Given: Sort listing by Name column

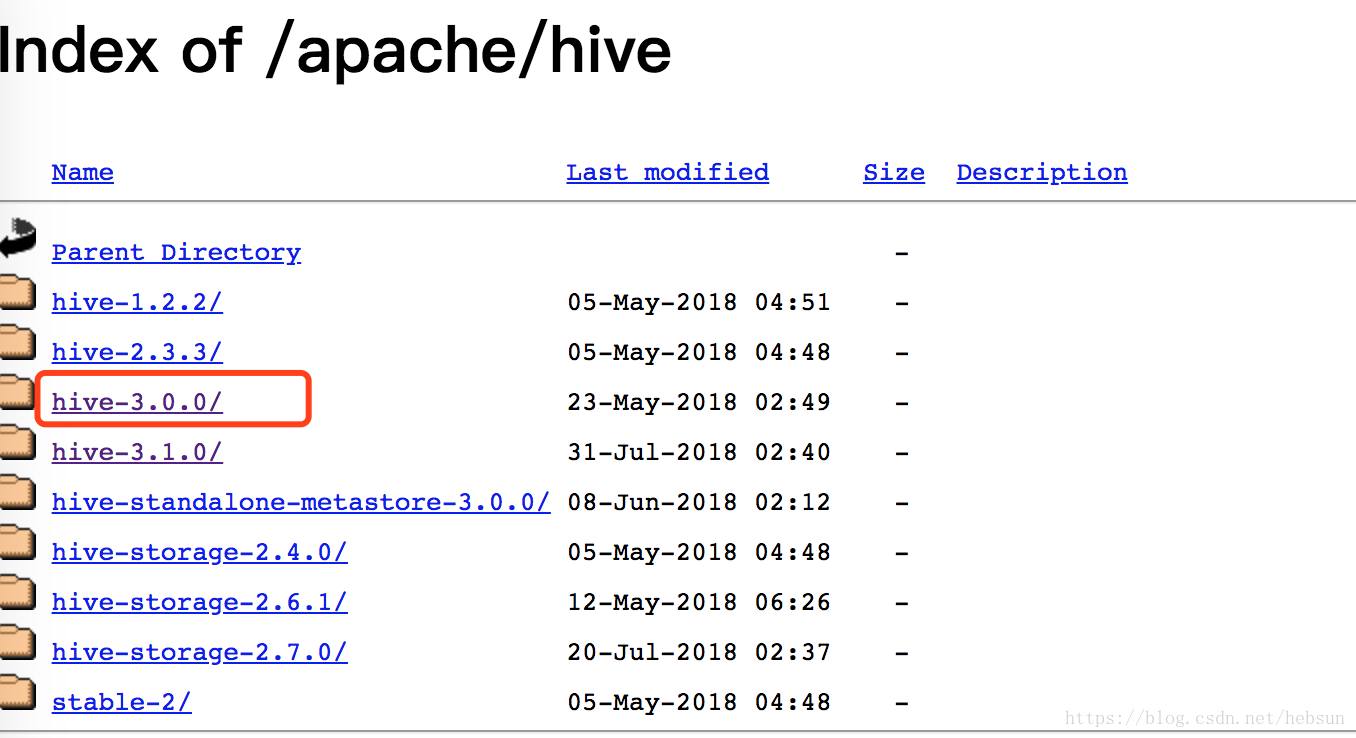Looking at the screenshot, I should pyautogui.click(x=82, y=172).
